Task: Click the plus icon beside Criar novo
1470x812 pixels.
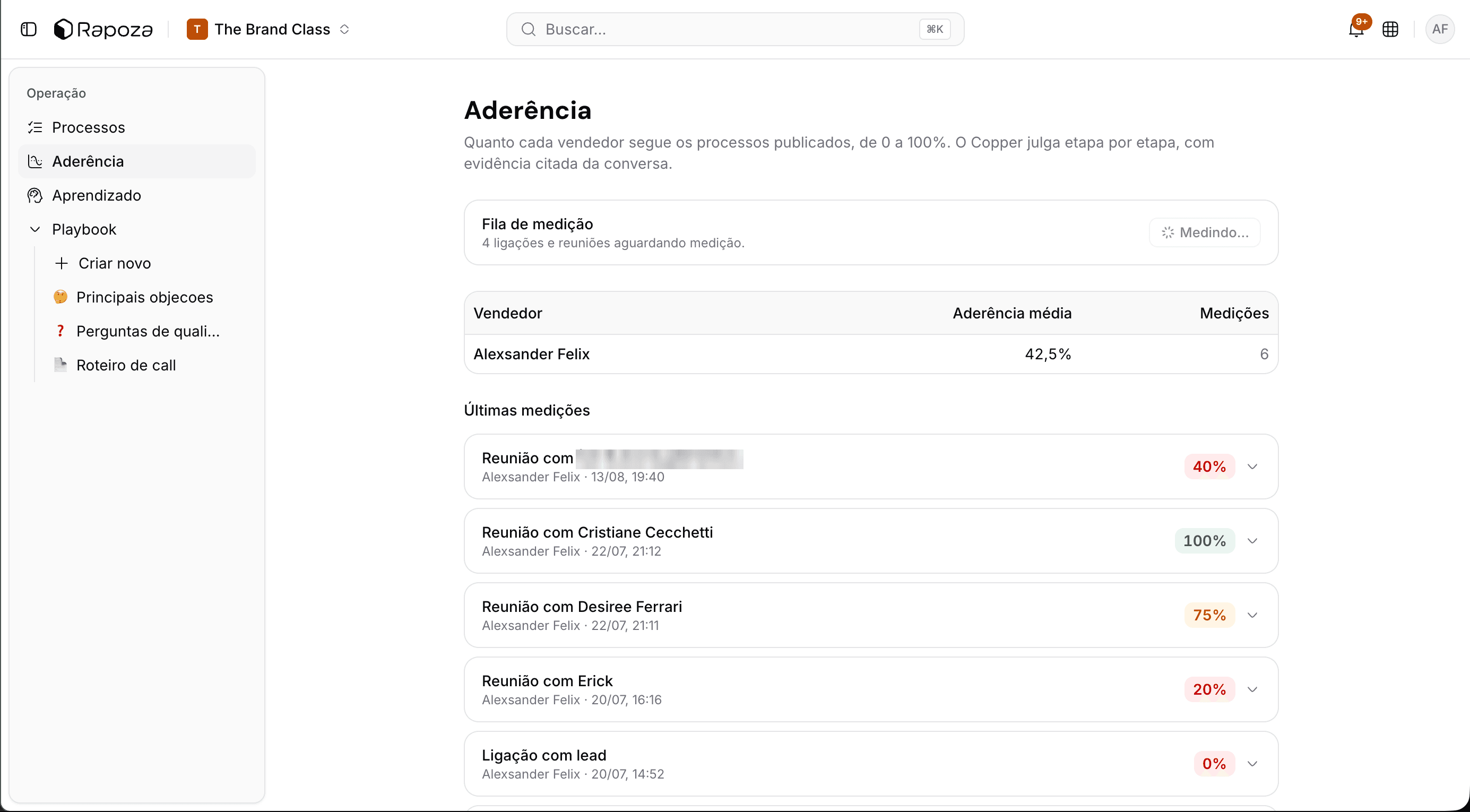Action: pyautogui.click(x=61, y=263)
